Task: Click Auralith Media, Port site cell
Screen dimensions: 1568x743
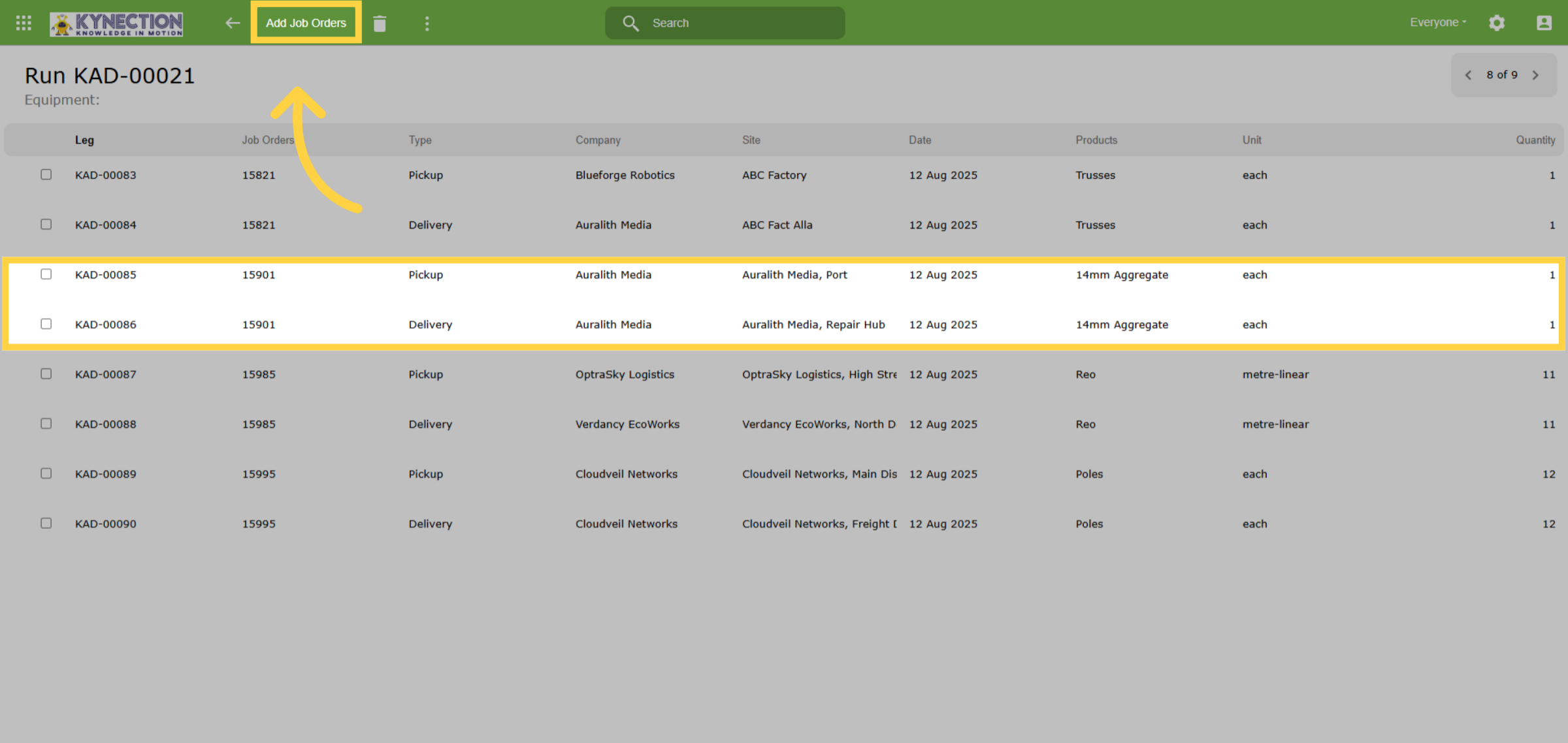Action: 794,275
